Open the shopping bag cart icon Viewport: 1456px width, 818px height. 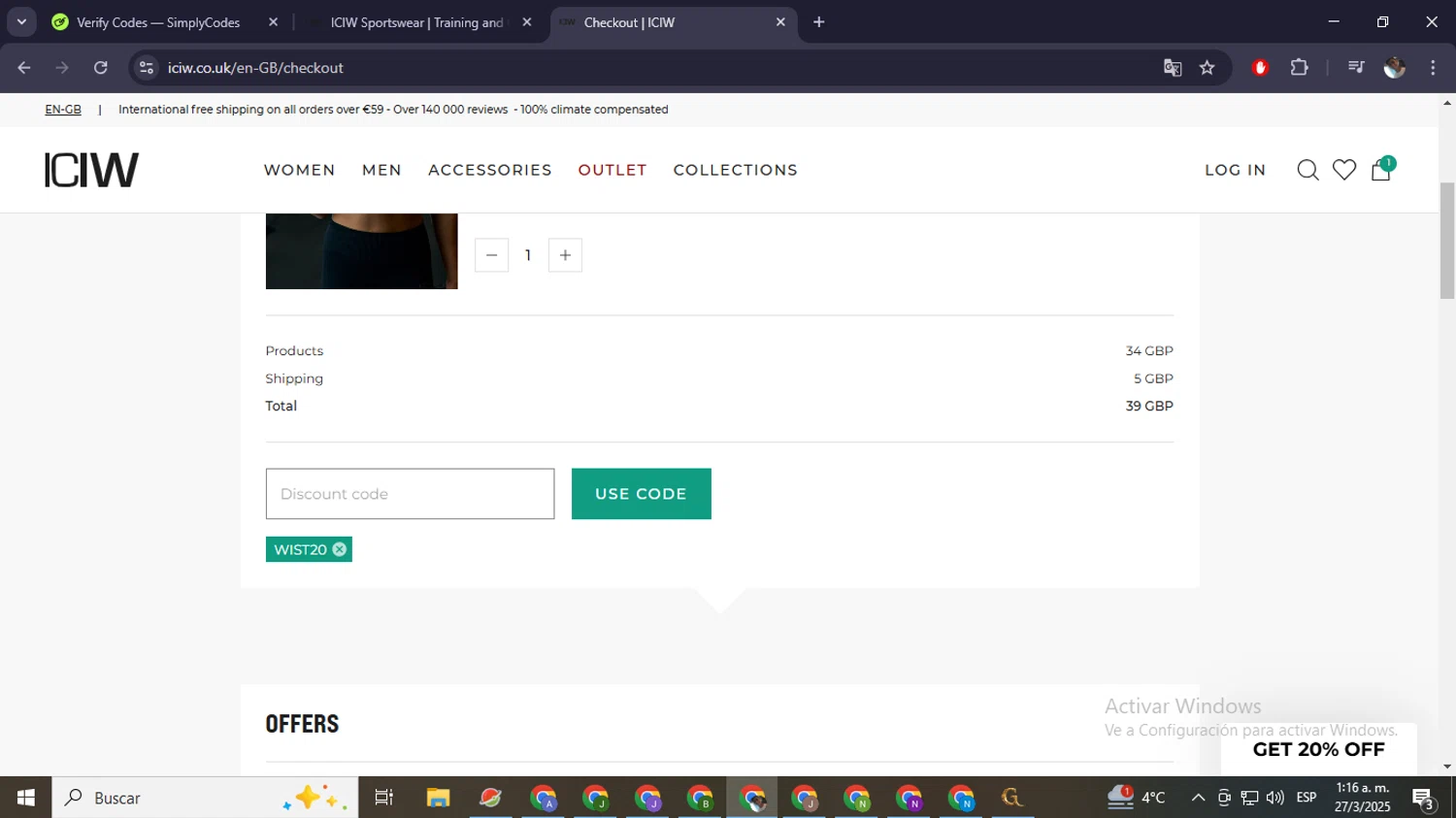[1381, 170]
